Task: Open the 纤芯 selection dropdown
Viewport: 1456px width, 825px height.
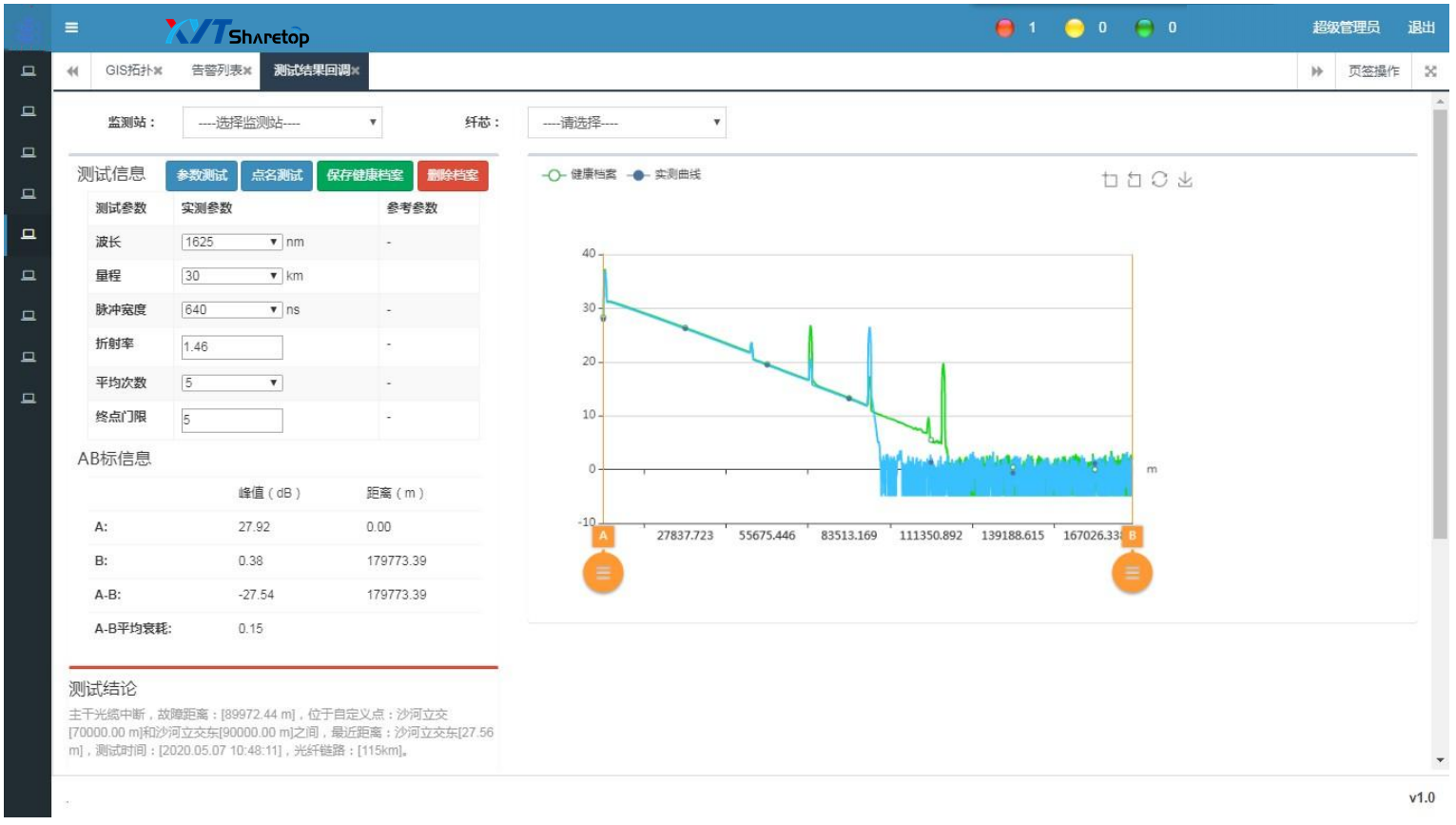Action: coord(627,123)
